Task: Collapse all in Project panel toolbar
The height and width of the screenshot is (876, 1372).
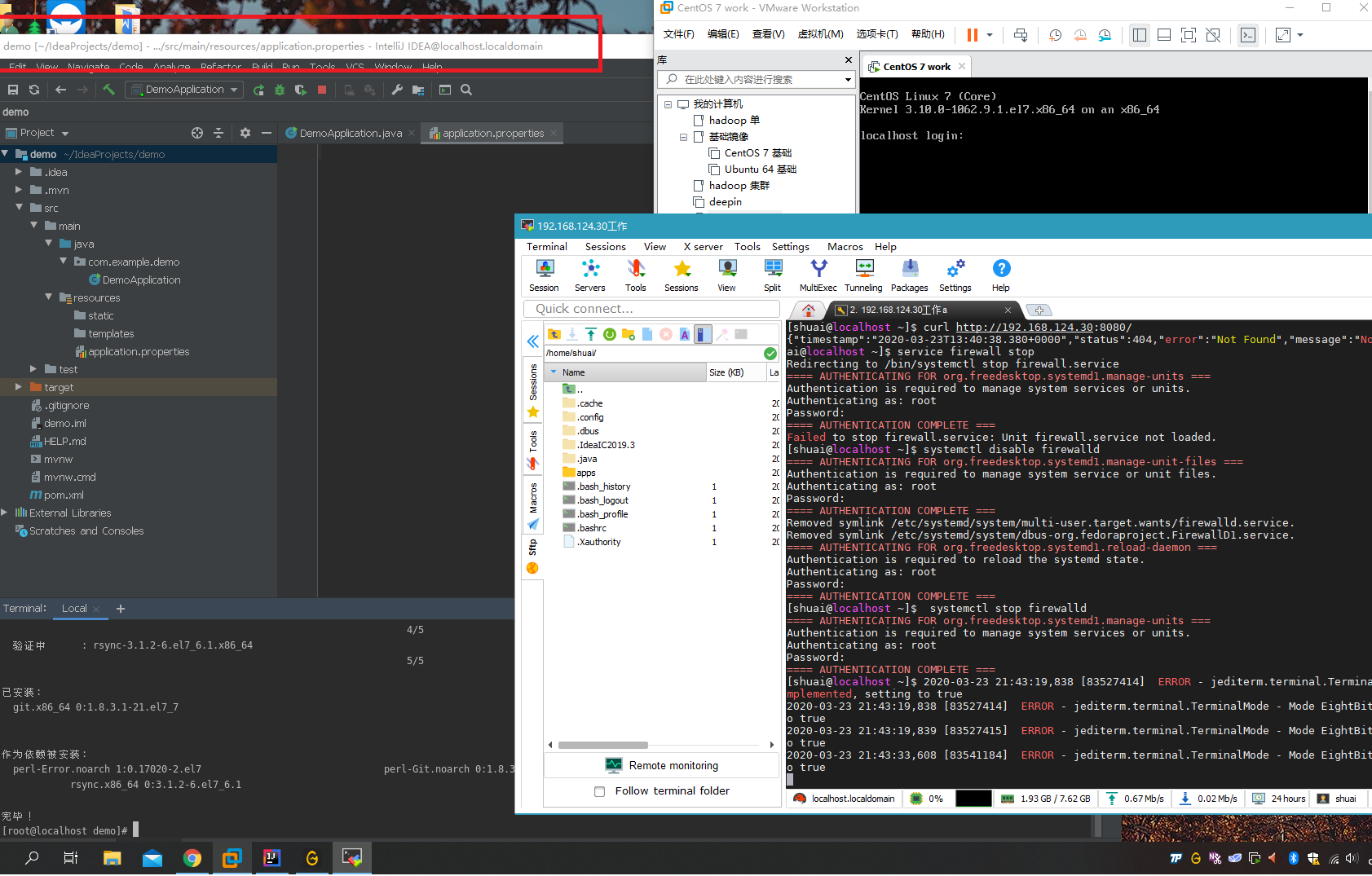Action: pyautogui.click(x=218, y=133)
